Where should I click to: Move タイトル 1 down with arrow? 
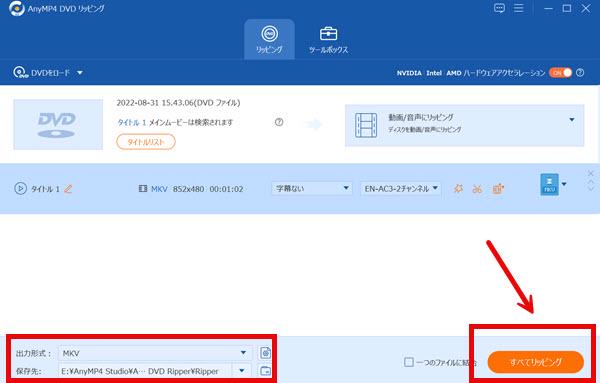(x=590, y=188)
